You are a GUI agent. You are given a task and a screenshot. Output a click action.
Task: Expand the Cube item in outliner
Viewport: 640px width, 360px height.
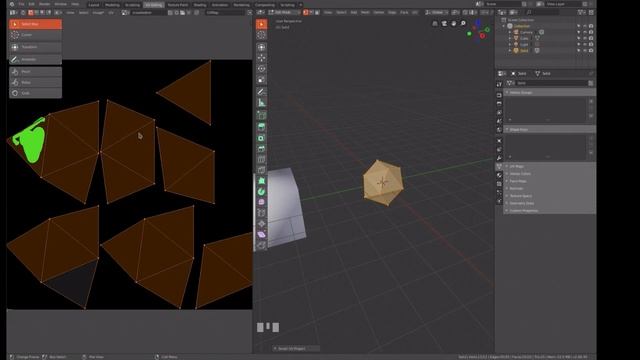point(510,38)
